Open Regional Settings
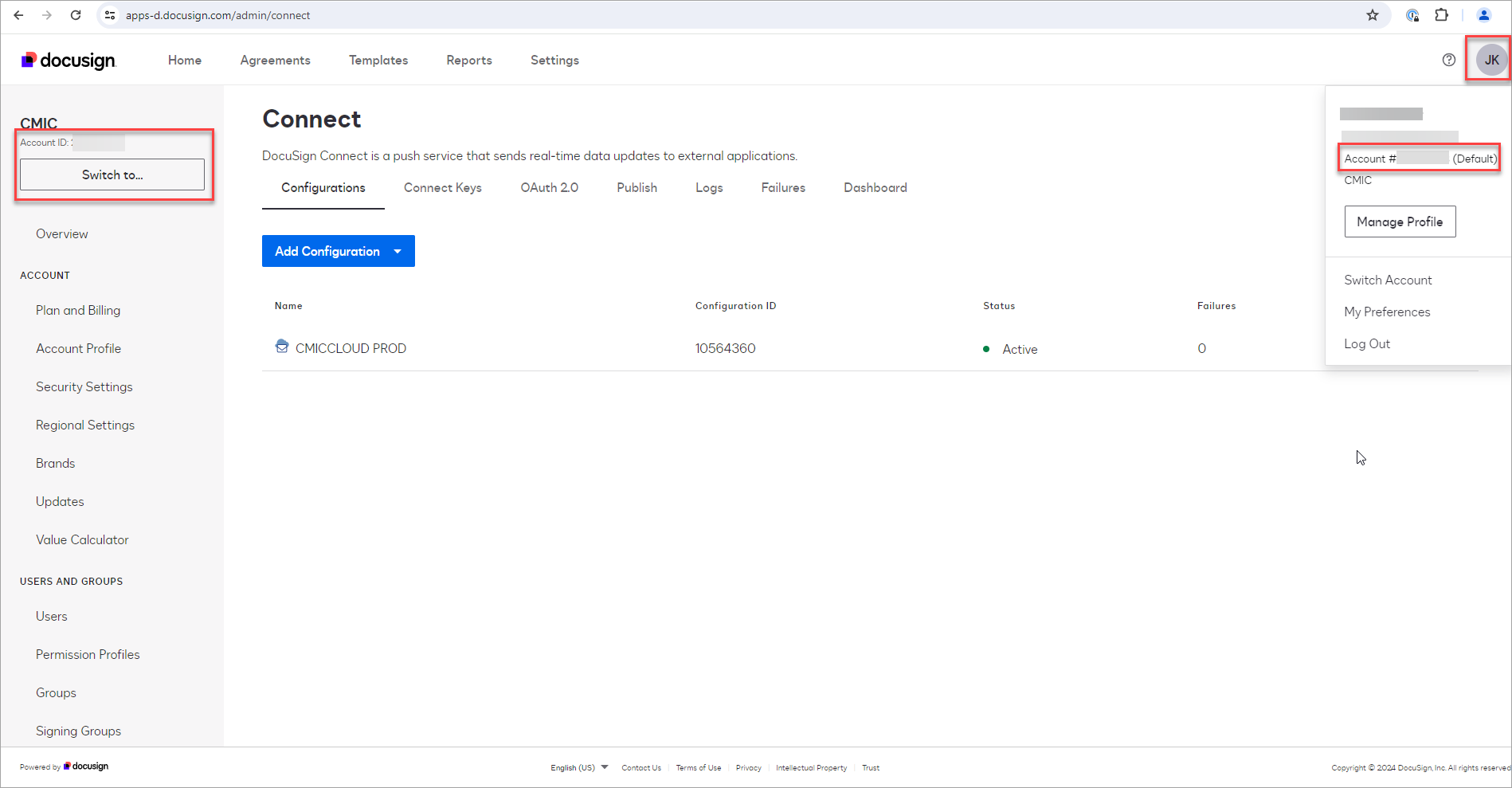 [85, 425]
